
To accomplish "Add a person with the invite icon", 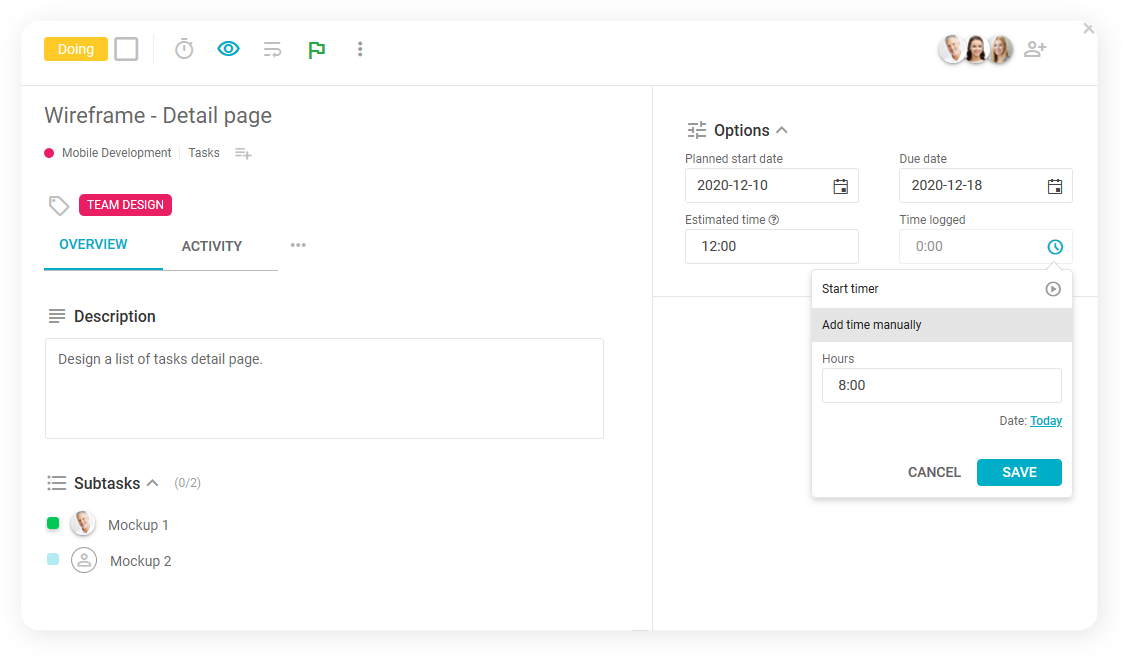I will pos(1035,49).
